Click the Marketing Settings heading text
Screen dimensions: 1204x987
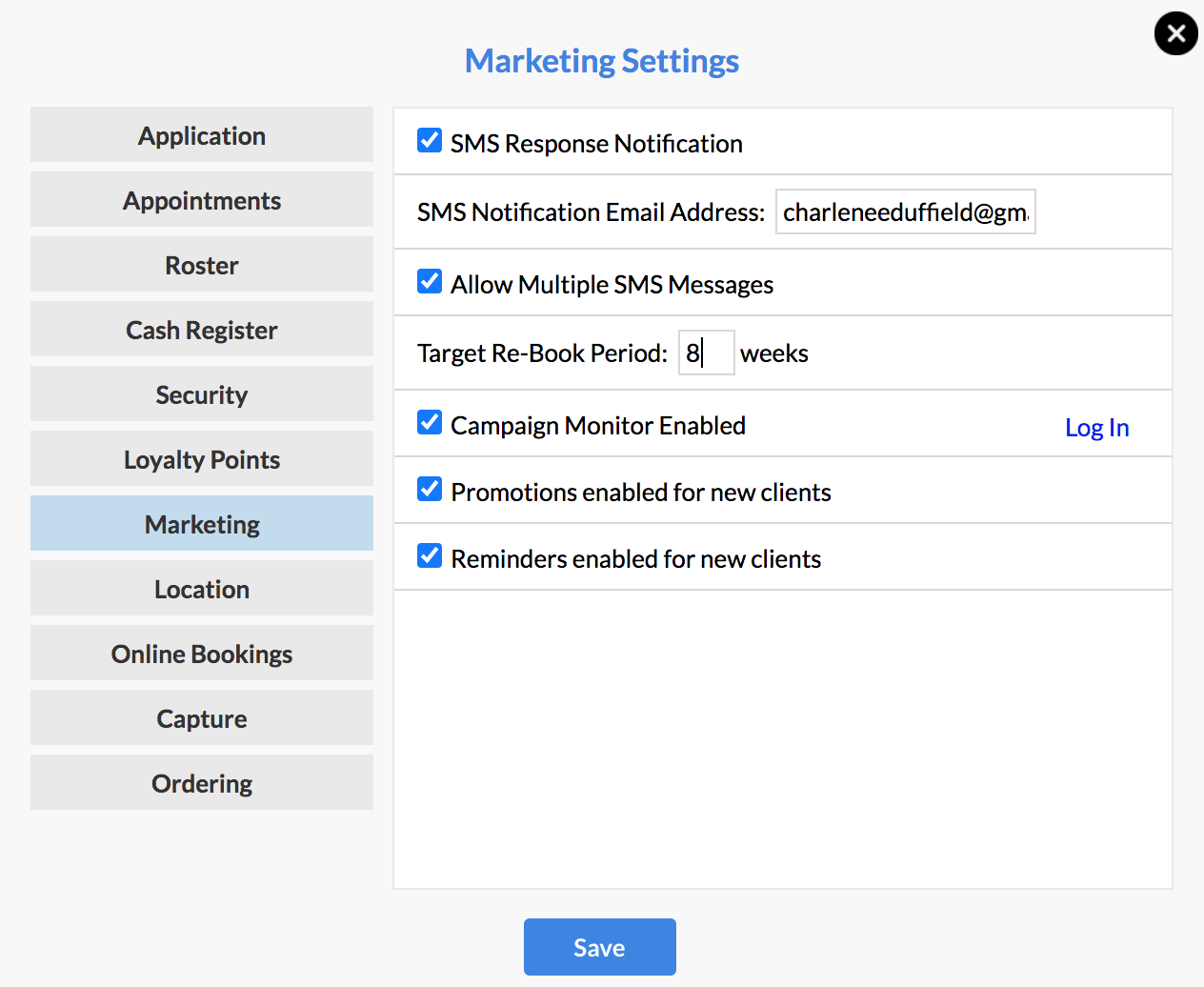click(602, 61)
